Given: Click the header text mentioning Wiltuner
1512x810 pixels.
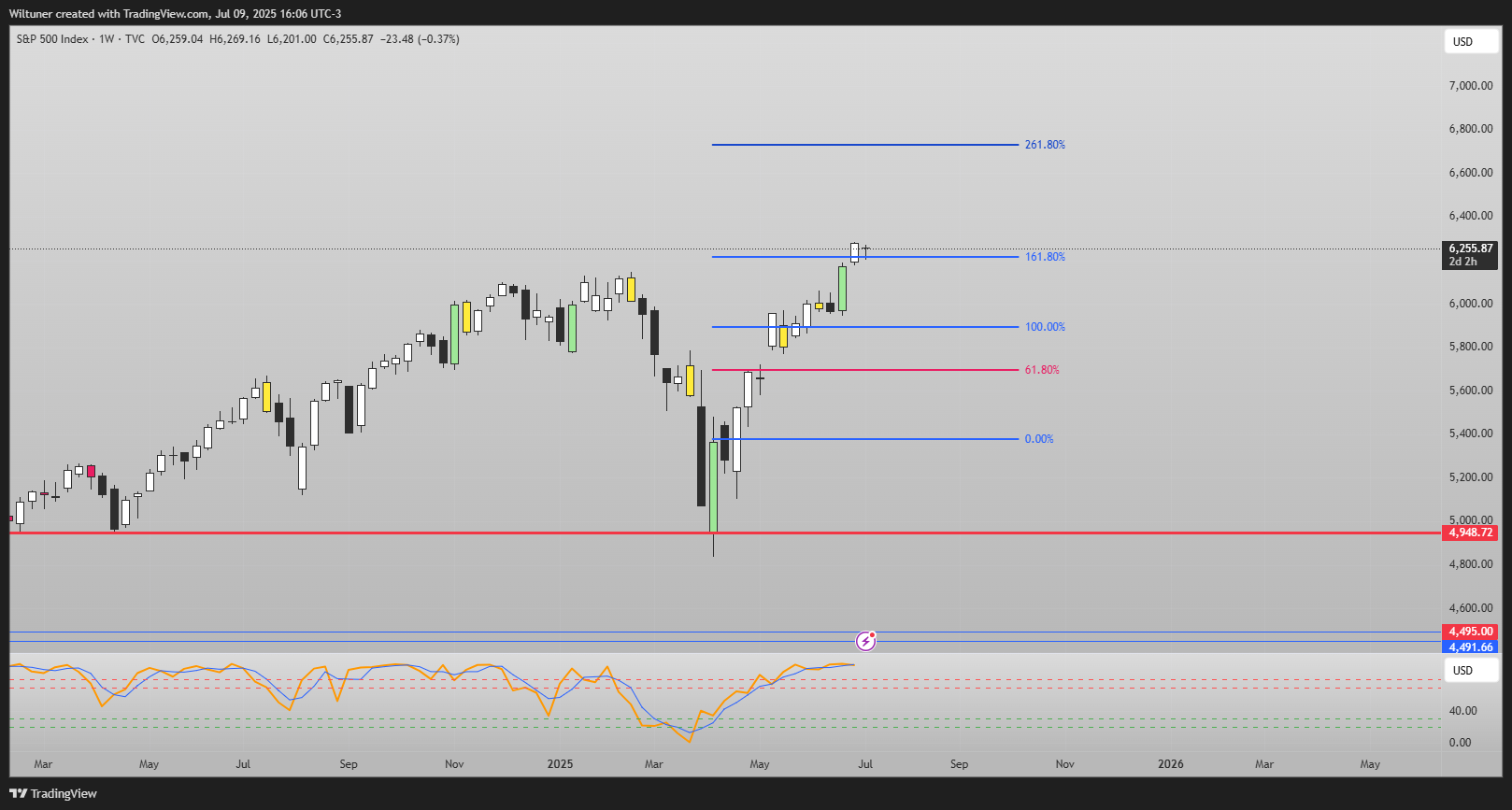Looking at the screenshot, I should click(175, 14).
